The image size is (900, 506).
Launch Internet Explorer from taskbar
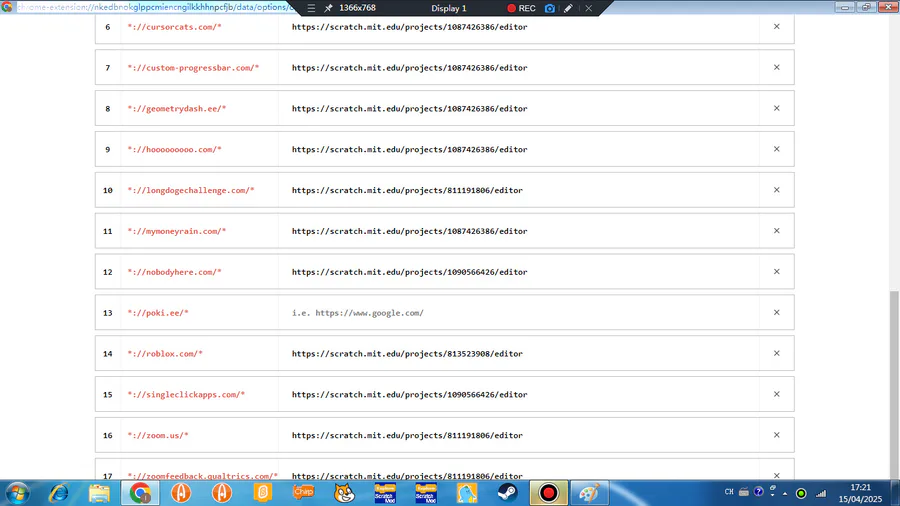coord(59,493)
